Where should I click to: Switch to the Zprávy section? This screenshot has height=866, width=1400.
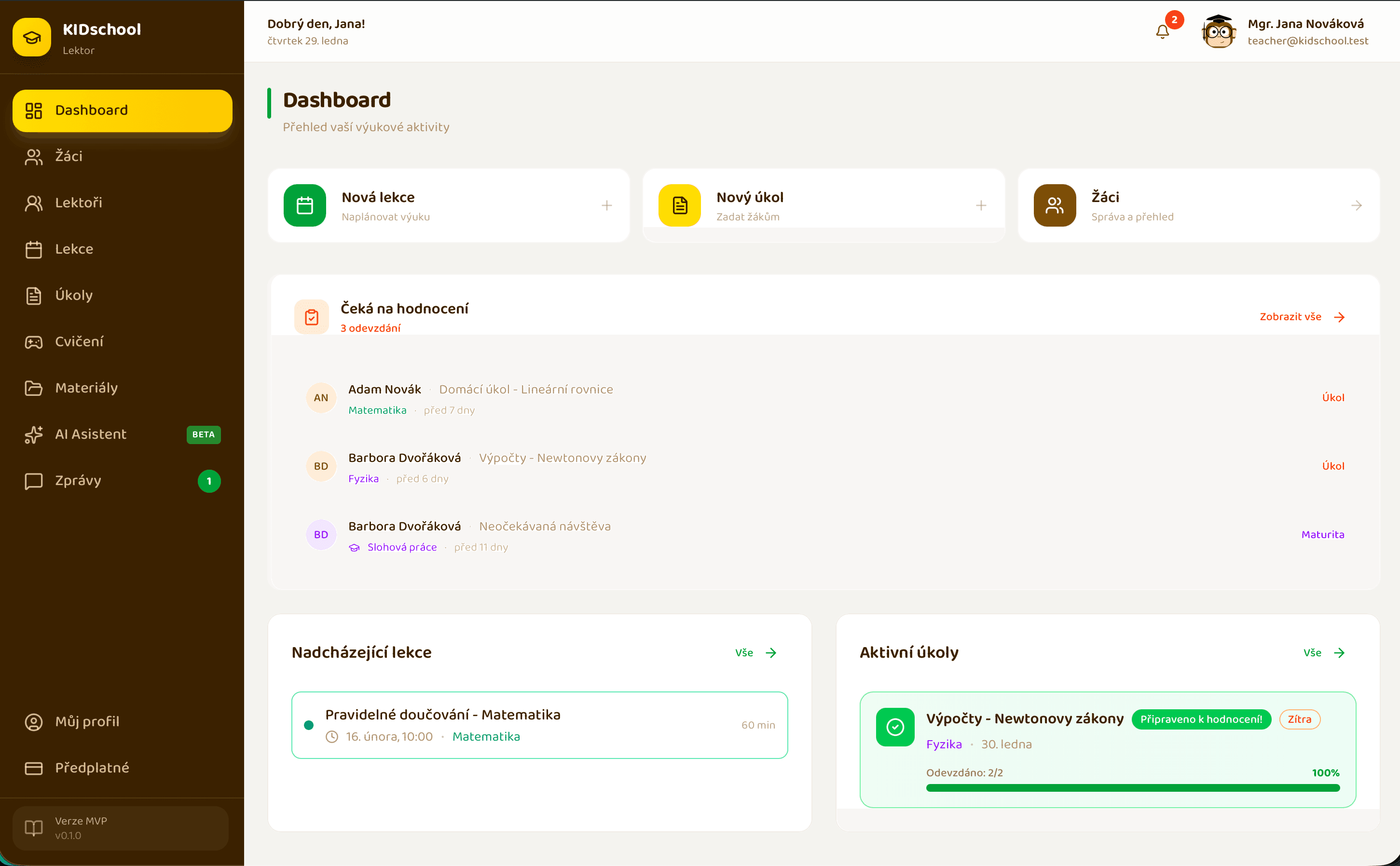pyautogui.click(x=78, y=481)
